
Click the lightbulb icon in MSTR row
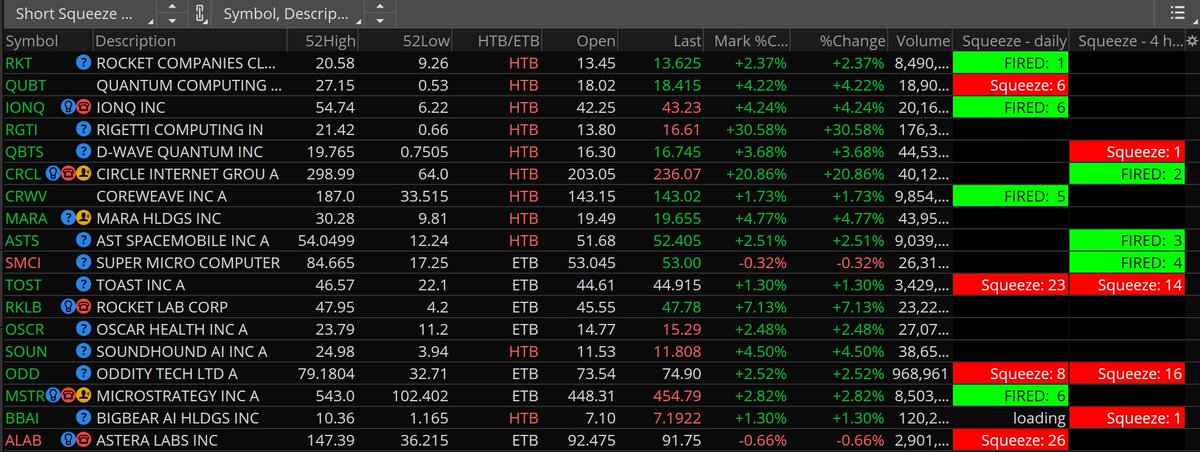[52, 396]
